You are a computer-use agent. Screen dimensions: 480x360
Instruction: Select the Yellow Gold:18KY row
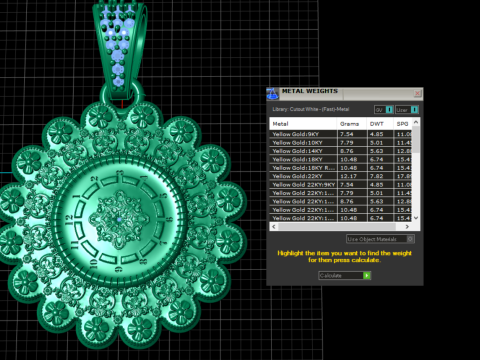click(x=341, y=159)
